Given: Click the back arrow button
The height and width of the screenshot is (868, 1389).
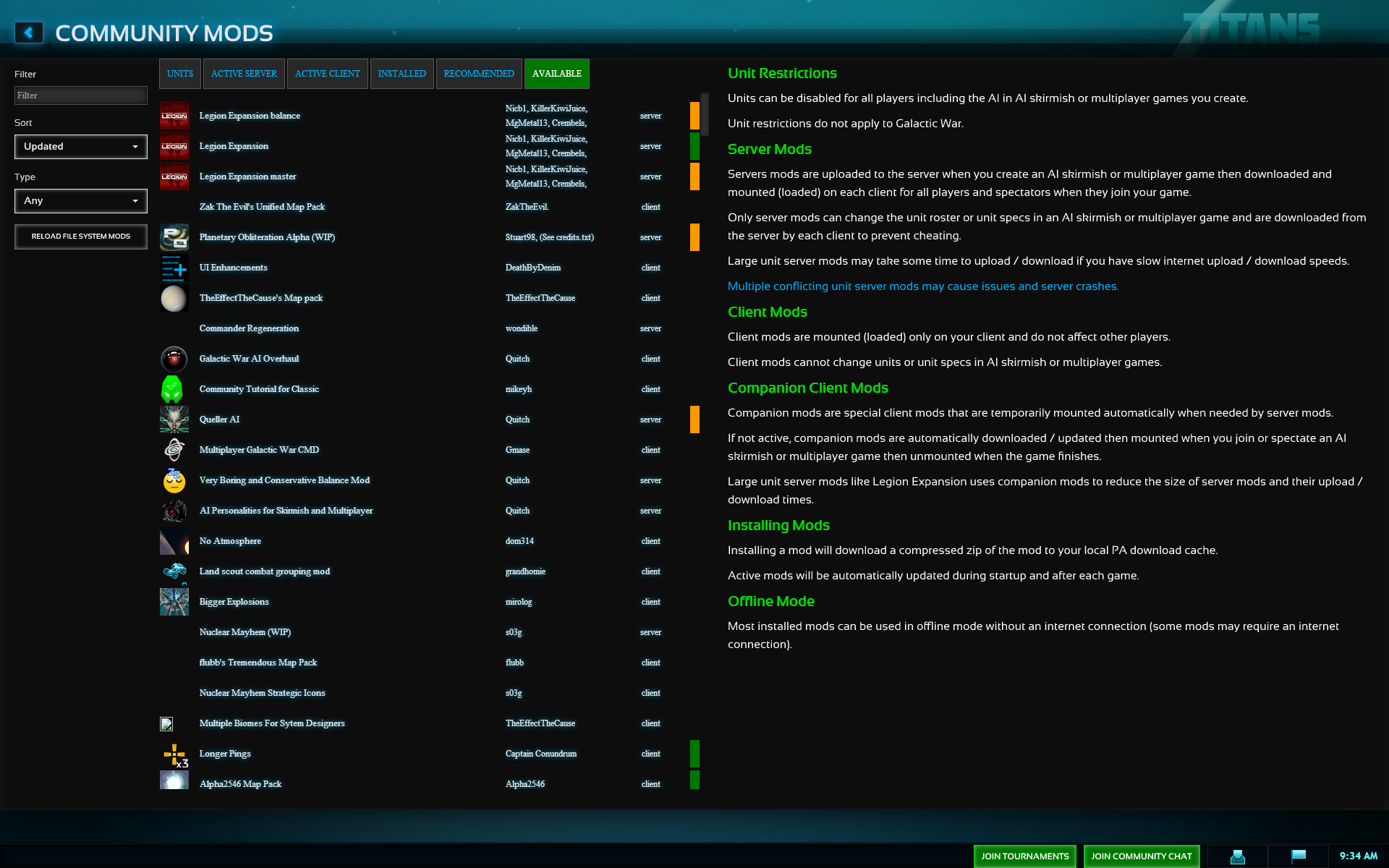Looking at the screenshot, I should point(28,33).
